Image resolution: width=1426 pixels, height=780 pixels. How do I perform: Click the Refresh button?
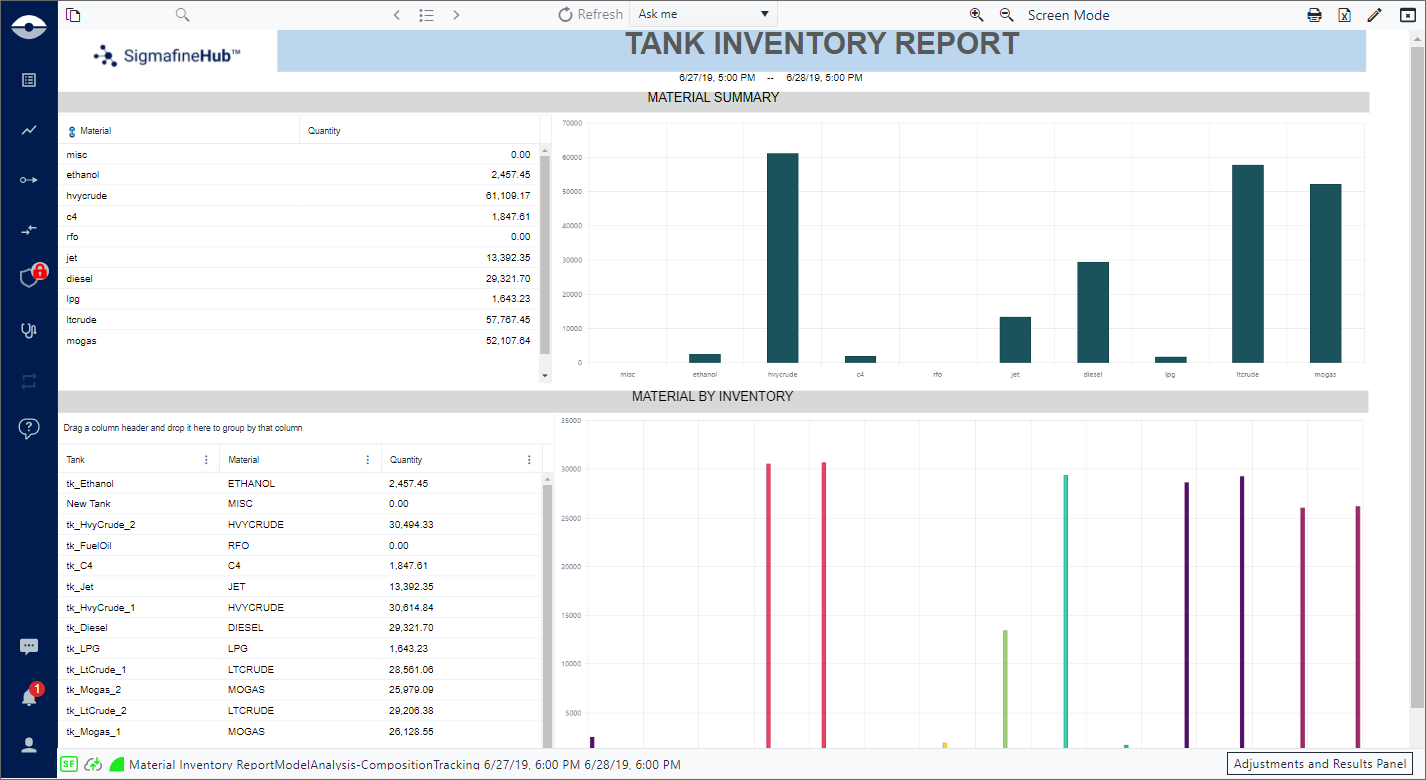(590, 15)
